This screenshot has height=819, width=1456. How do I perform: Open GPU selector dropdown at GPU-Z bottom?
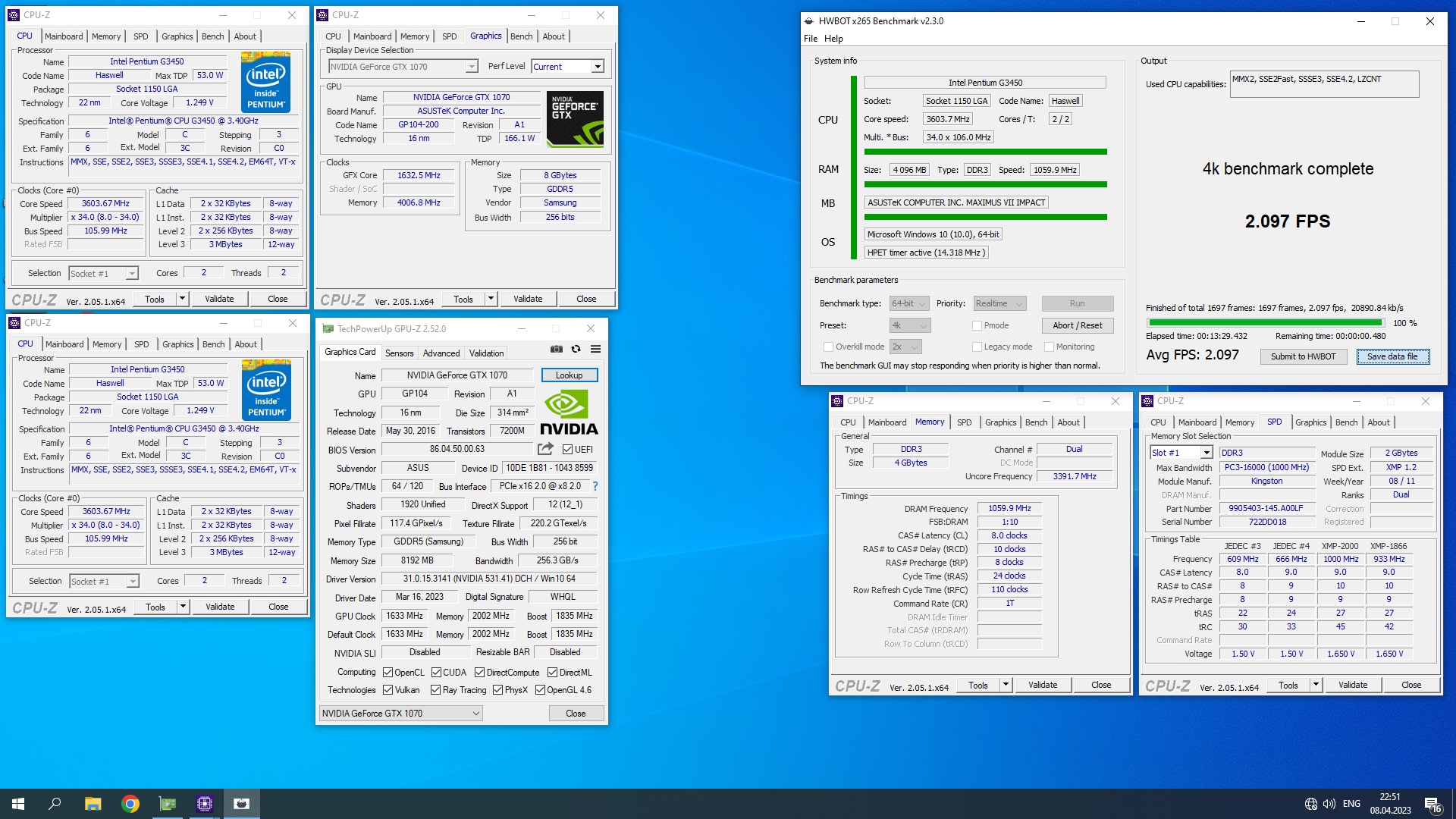tap(401, 713)
